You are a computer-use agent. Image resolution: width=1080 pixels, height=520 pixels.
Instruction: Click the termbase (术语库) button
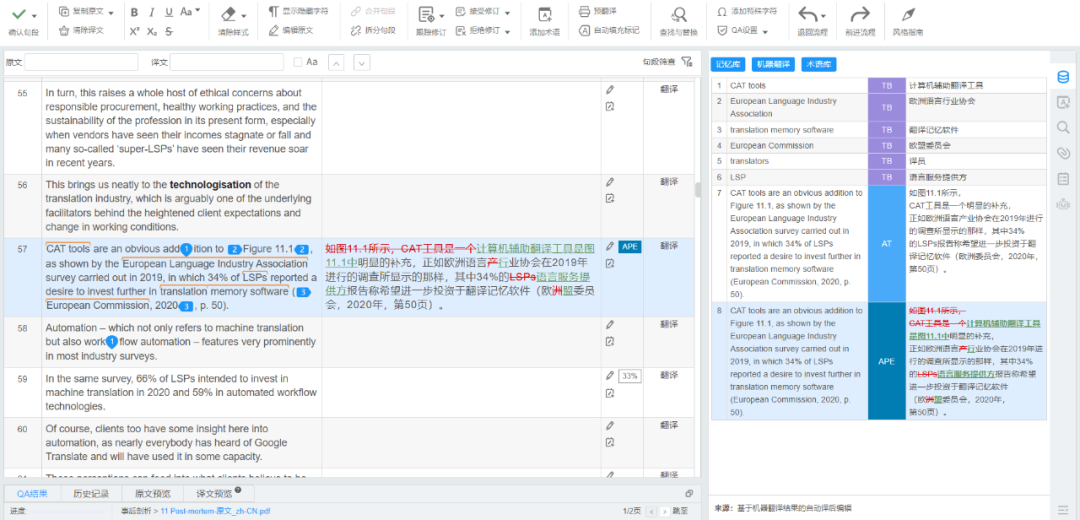point(820,64)
